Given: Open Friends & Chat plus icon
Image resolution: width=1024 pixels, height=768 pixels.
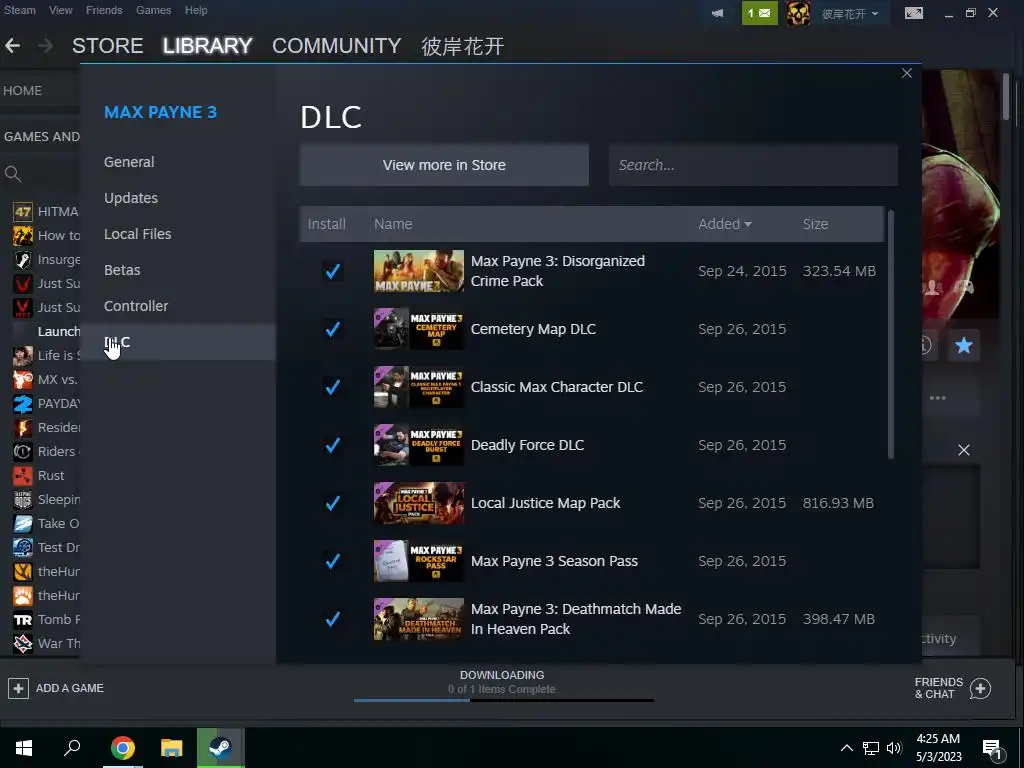Looking at the screenshot, I should [x=980, y=688].
